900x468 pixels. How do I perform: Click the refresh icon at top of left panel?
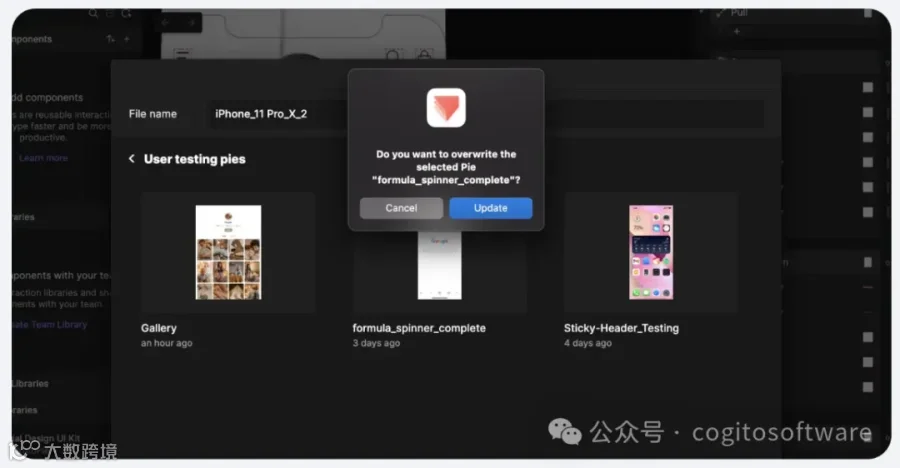[126, 14]
